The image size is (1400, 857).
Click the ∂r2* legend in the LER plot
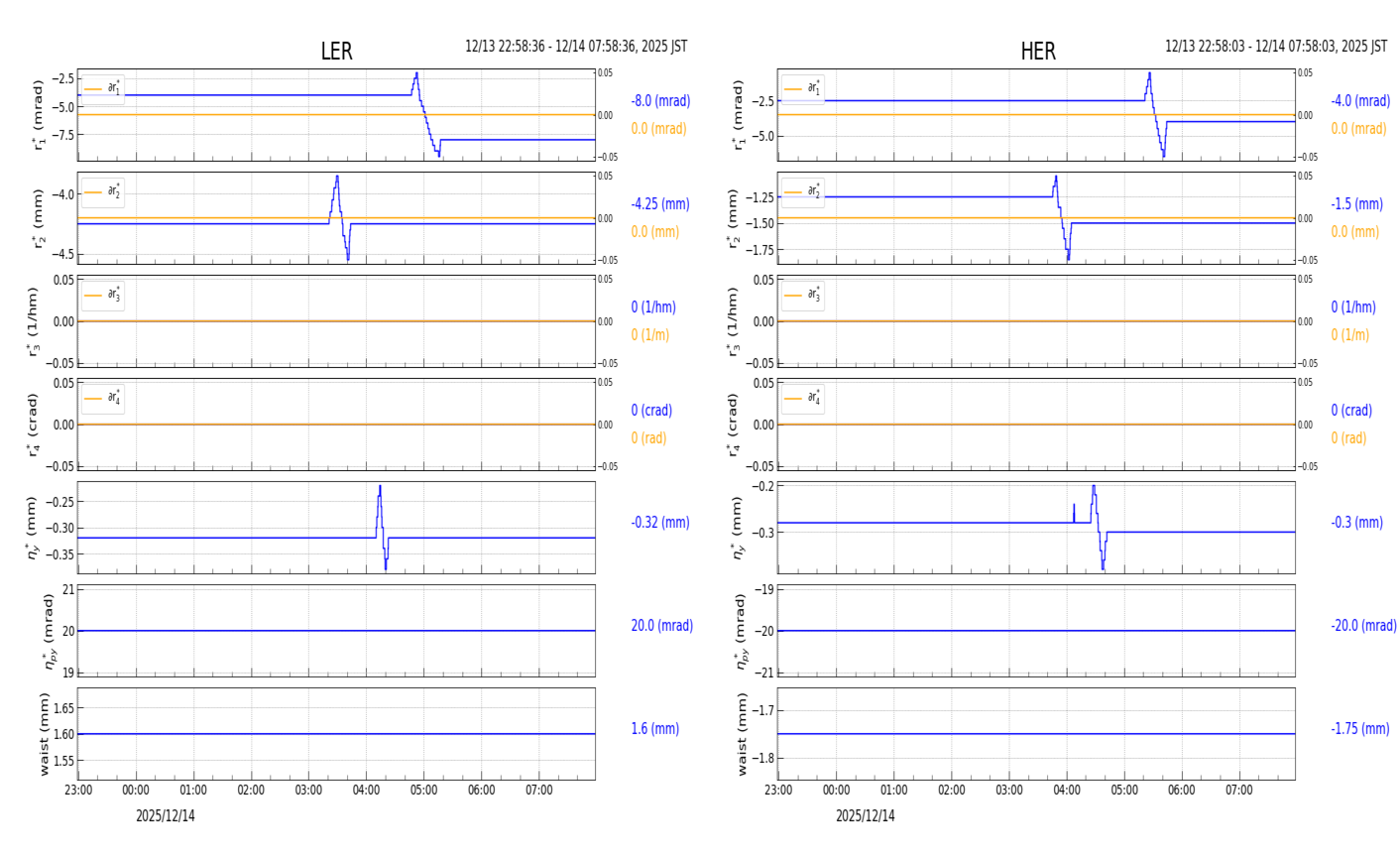click(x=103, y=191)
